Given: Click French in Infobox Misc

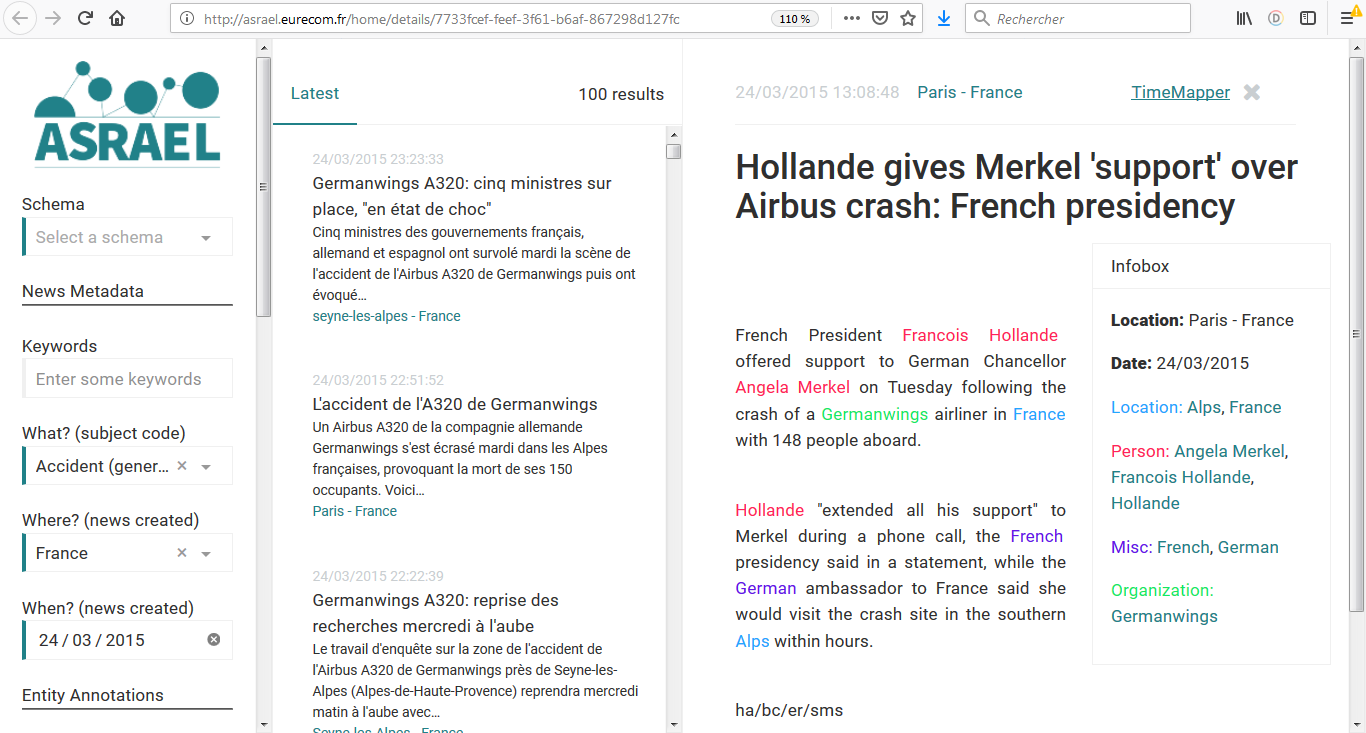Looking at the screenshot, I should coord(1184,547).
